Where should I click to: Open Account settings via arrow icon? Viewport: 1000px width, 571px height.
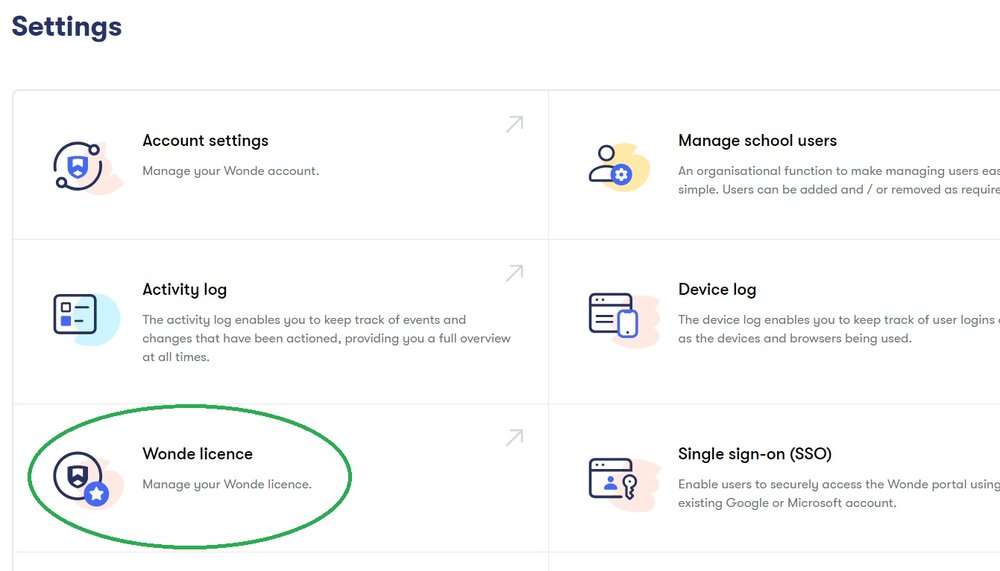pos(515,124)
